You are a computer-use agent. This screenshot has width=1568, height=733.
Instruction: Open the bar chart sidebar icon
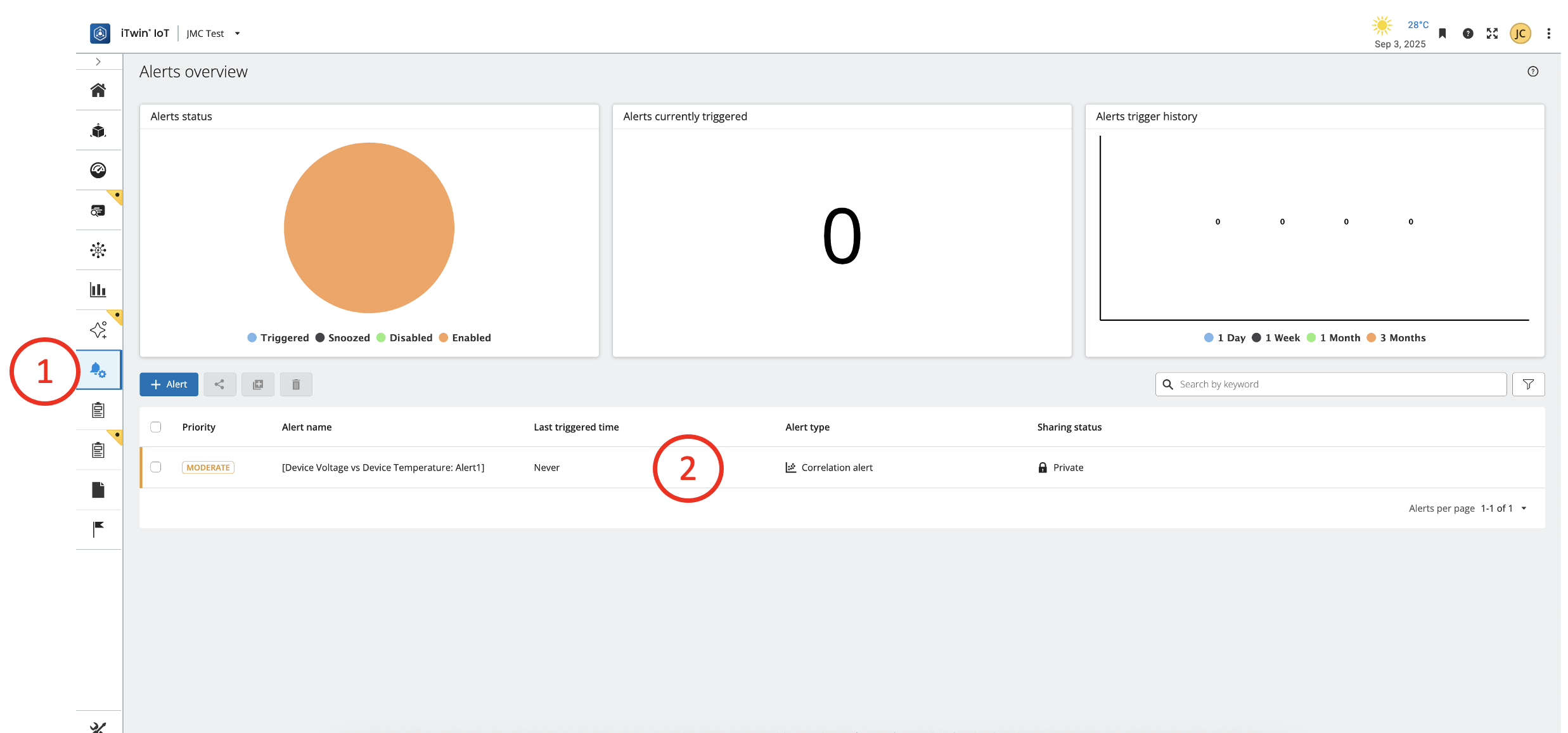click(x=98, y=290)
